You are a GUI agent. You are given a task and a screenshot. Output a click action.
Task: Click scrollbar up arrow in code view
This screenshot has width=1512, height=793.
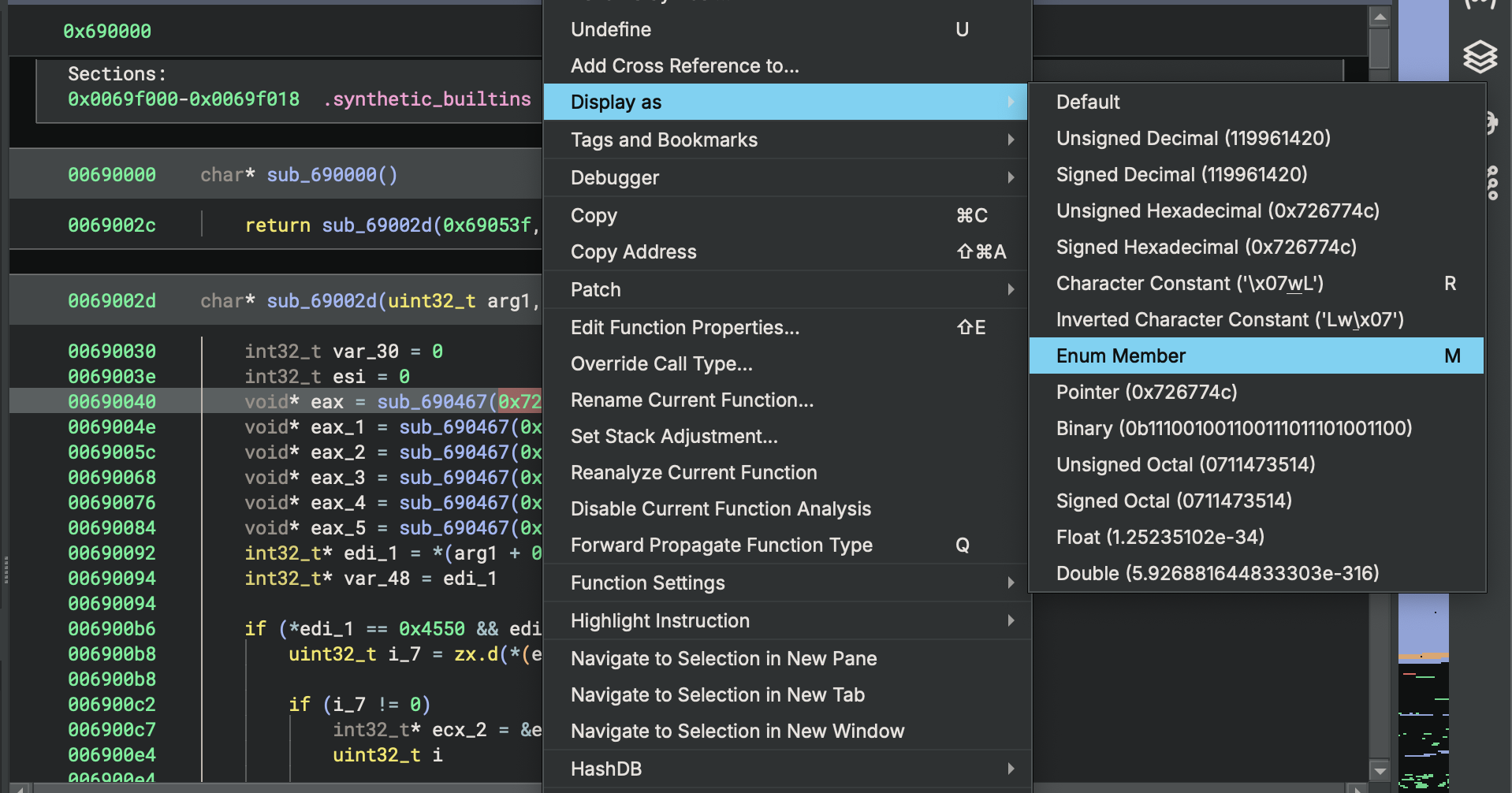1380,17
